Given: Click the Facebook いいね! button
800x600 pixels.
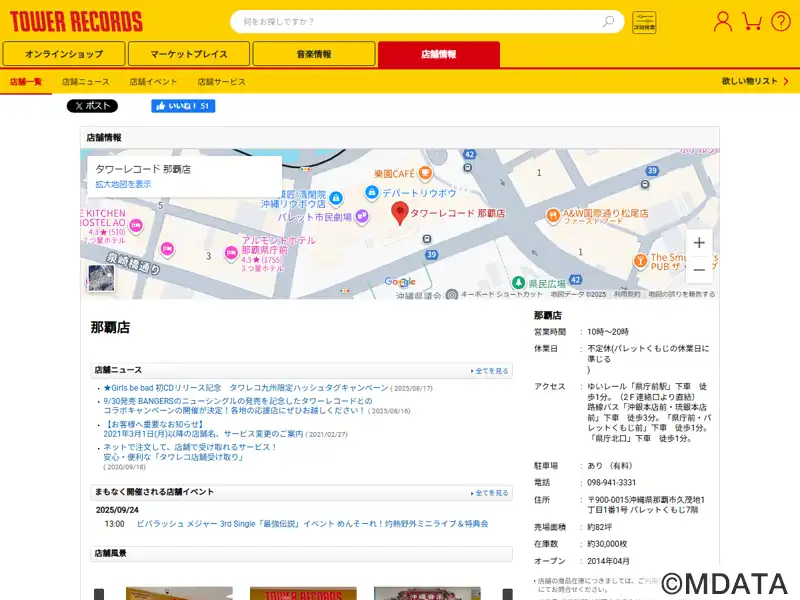Looking at the screenshot, I should [x=183, y=106].
